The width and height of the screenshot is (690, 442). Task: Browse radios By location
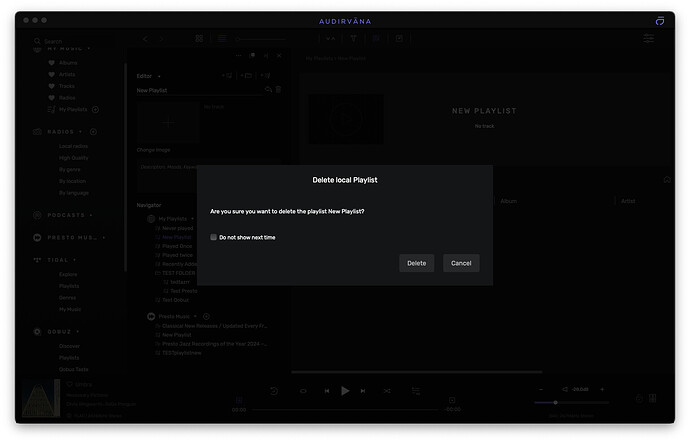point(72,181)
